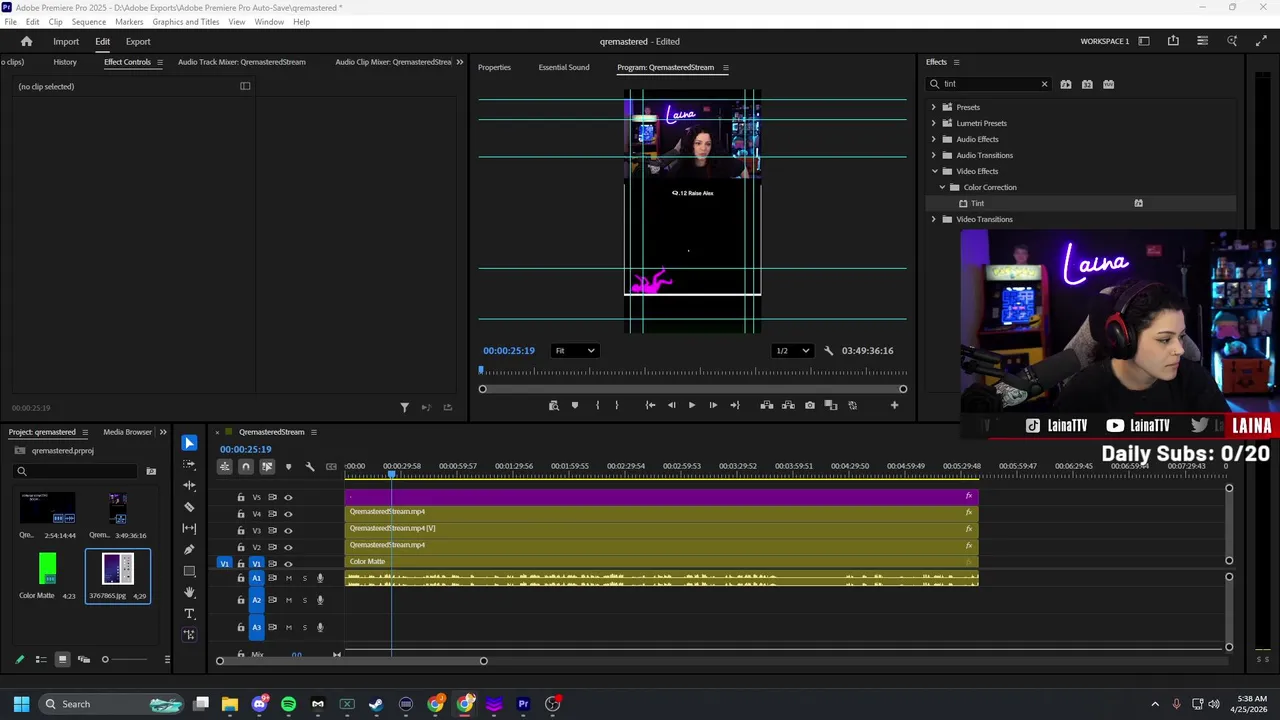
Task: Open the Graphics and Titles menu
Action: click(186, 22)
